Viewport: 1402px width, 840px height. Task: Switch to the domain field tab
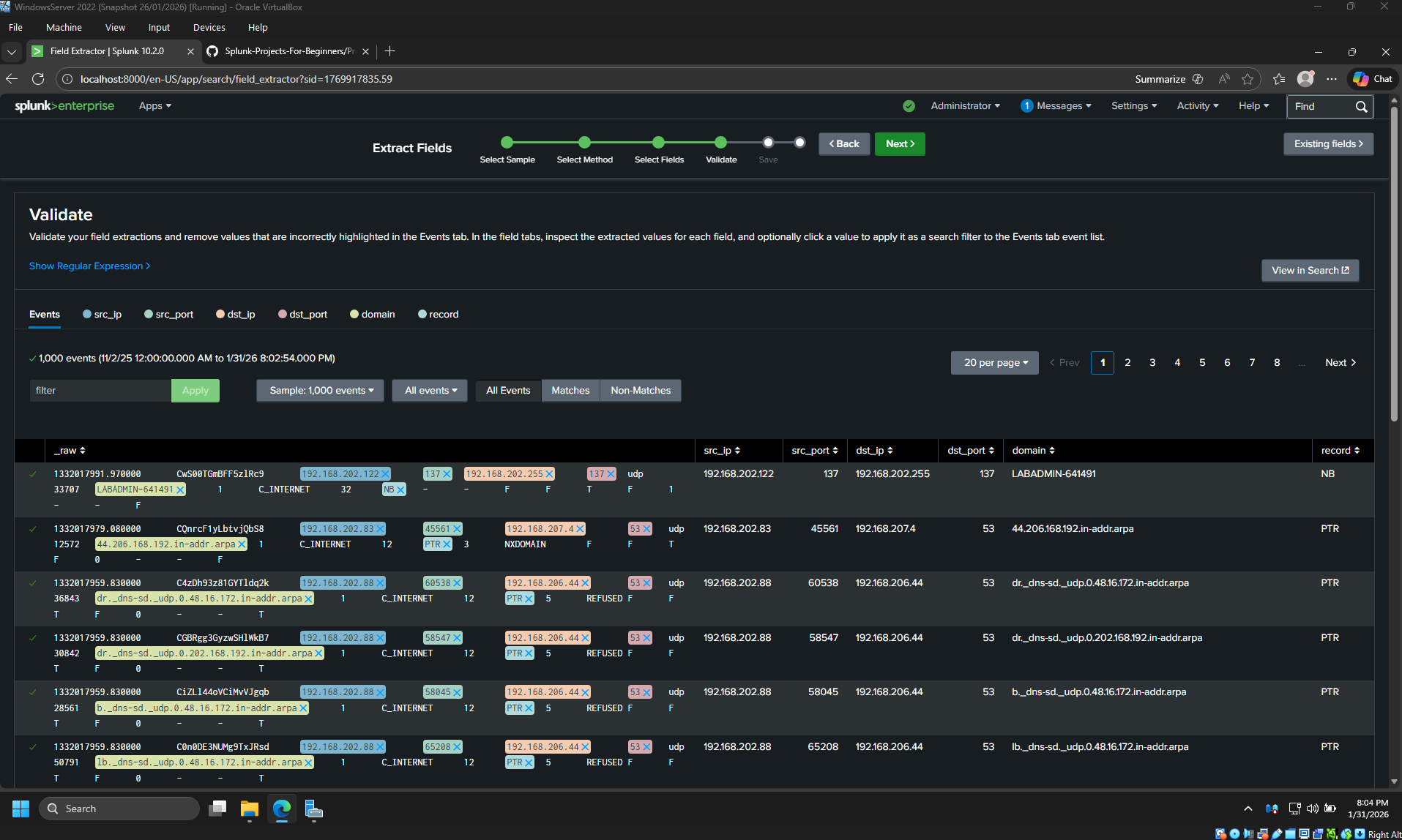point(377,315)
